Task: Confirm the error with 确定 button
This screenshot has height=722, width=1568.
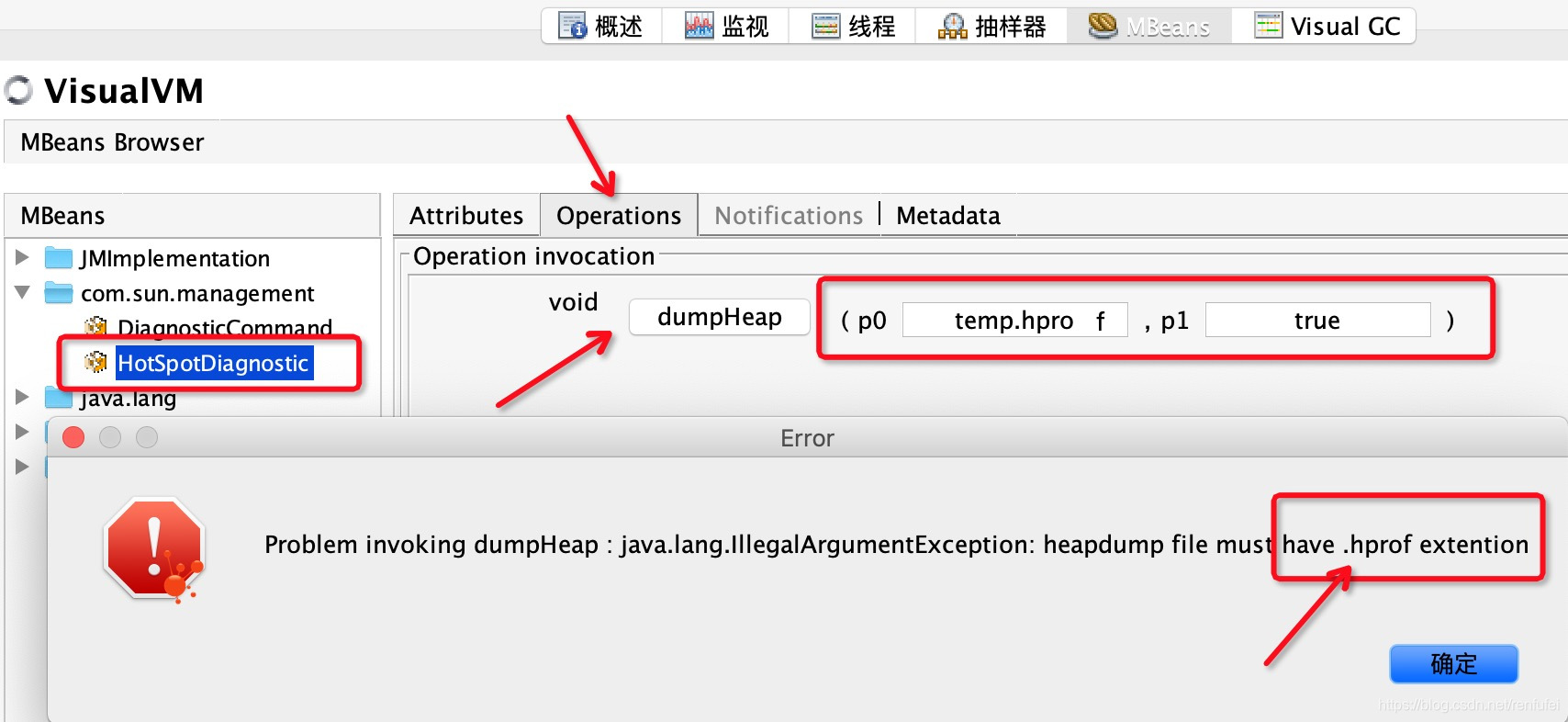Action: coord(1454,663)
